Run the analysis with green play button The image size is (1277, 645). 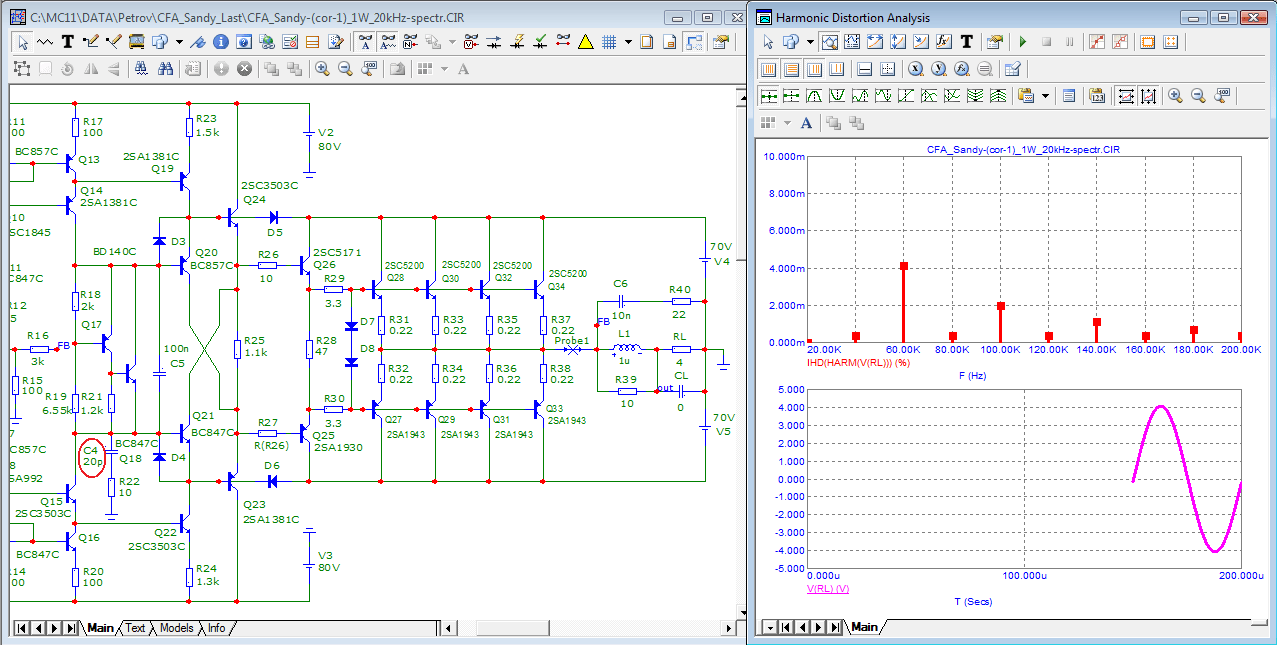[1023, 42]
